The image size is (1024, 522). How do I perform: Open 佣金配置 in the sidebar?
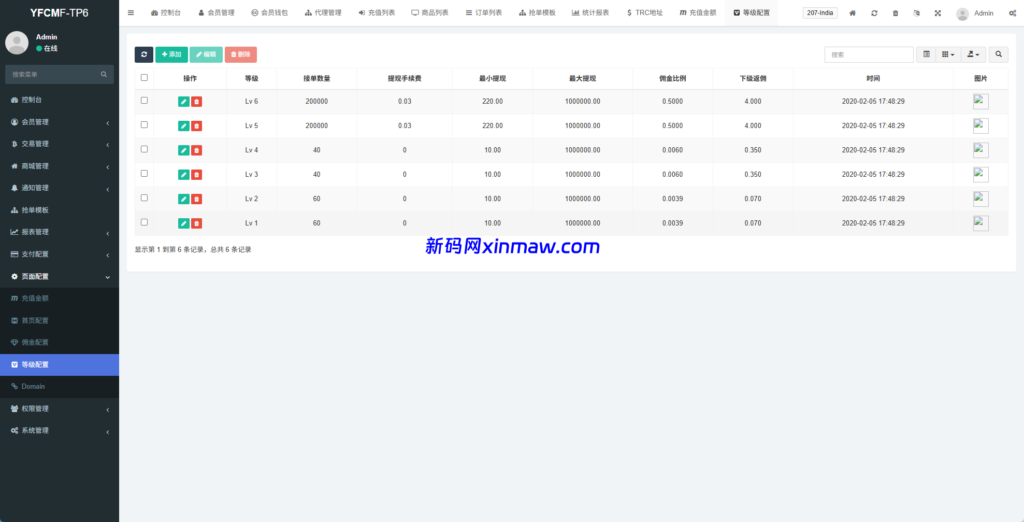click(59, 342)
